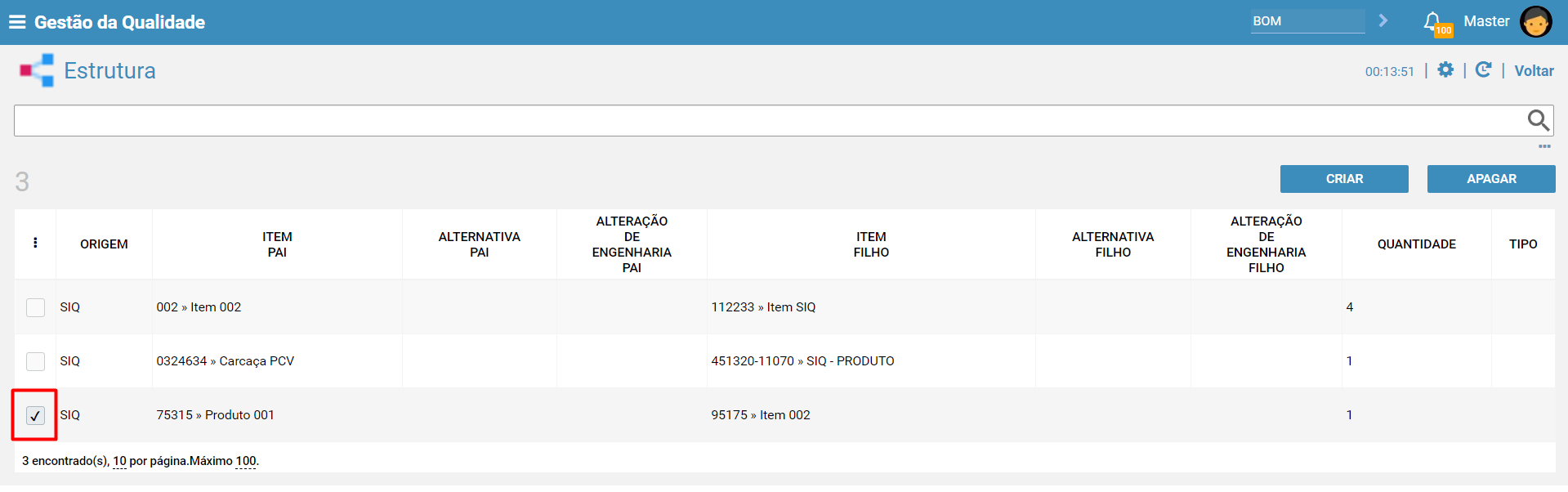Sort by ITEM FILHO column header
The width and height of the screenshot is (1568, 492).
click(x=871, y=244)
